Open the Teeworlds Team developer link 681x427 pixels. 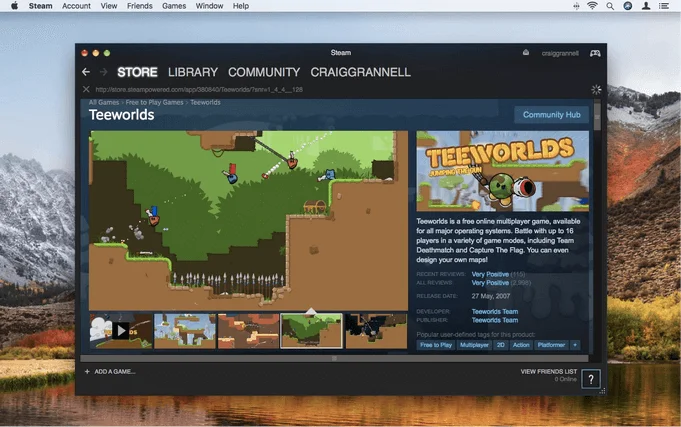click(x=494, y=311)
